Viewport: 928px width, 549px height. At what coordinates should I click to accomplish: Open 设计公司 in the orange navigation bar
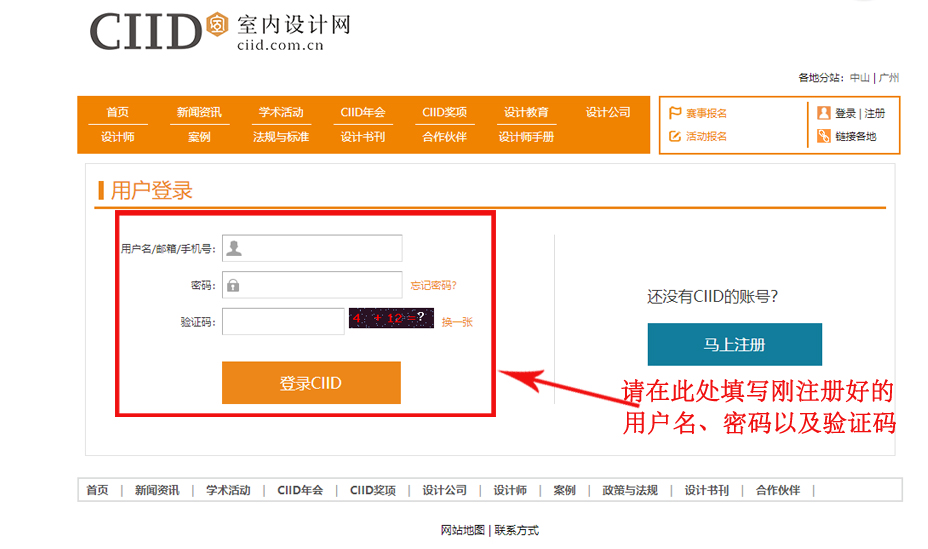pos(608,112)
